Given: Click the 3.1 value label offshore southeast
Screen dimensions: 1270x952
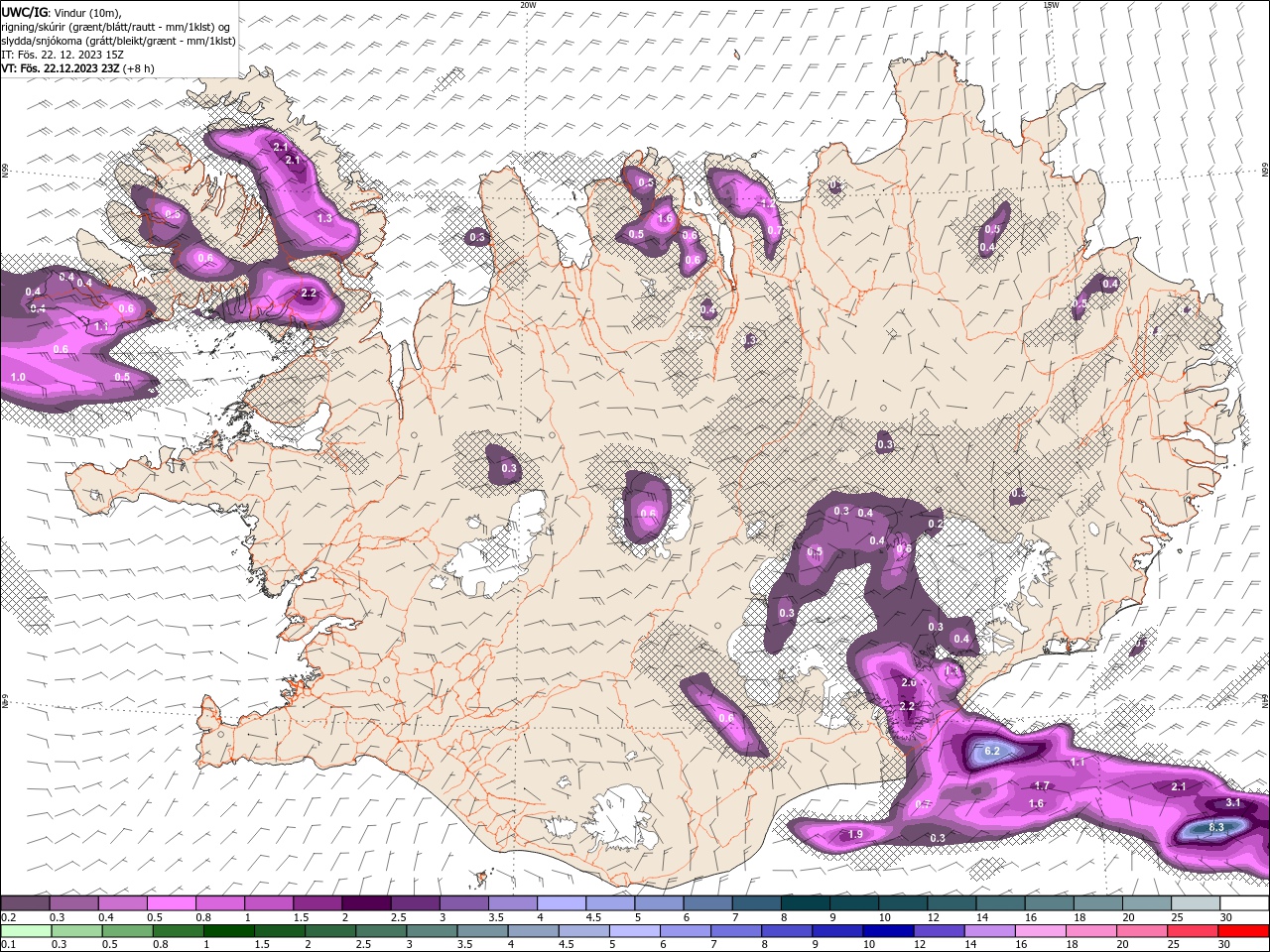Looking at the screenshot, I should pos(1233,802).
